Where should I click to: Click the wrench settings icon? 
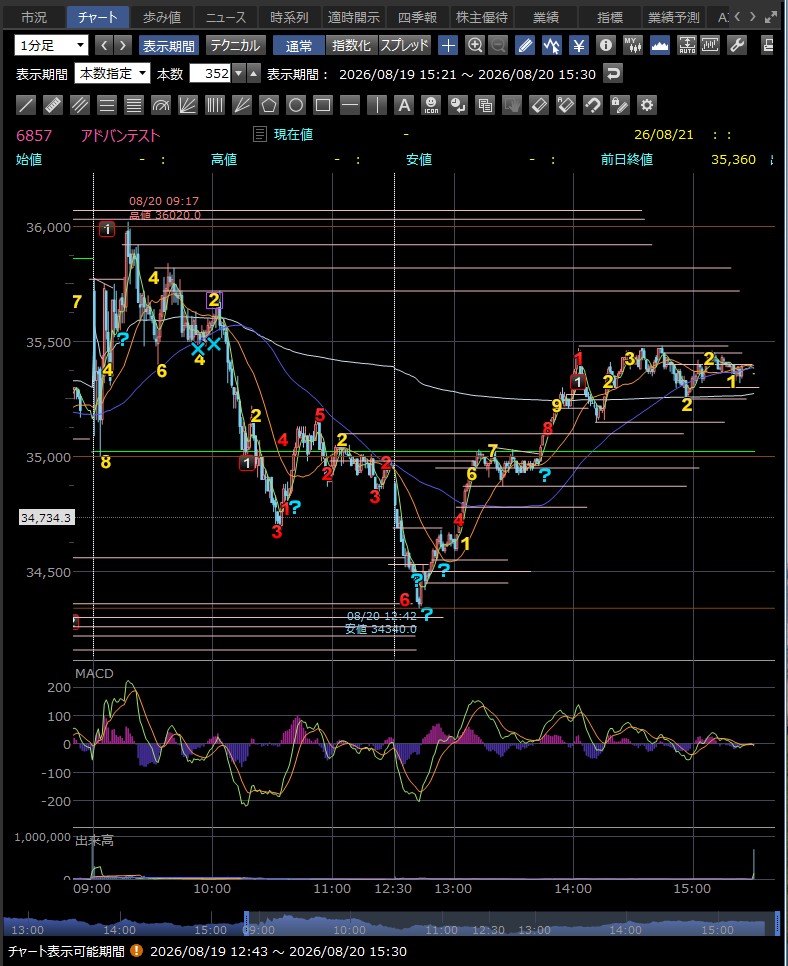(x=737, y=46)
